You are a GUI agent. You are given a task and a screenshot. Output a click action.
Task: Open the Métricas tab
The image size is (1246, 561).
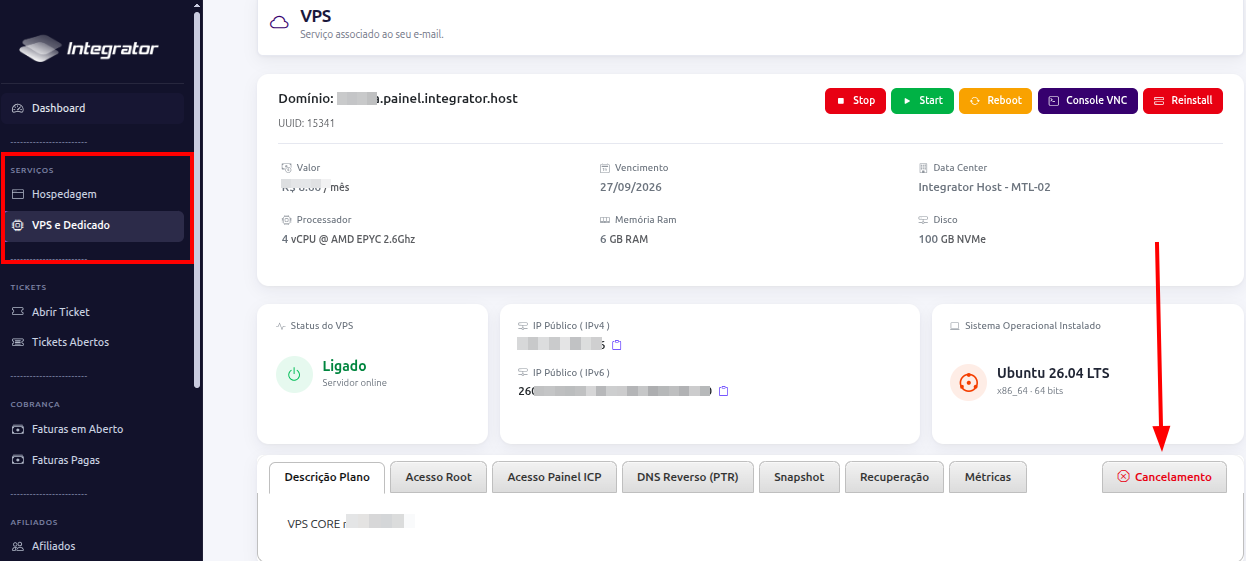(x=988, y=477)
